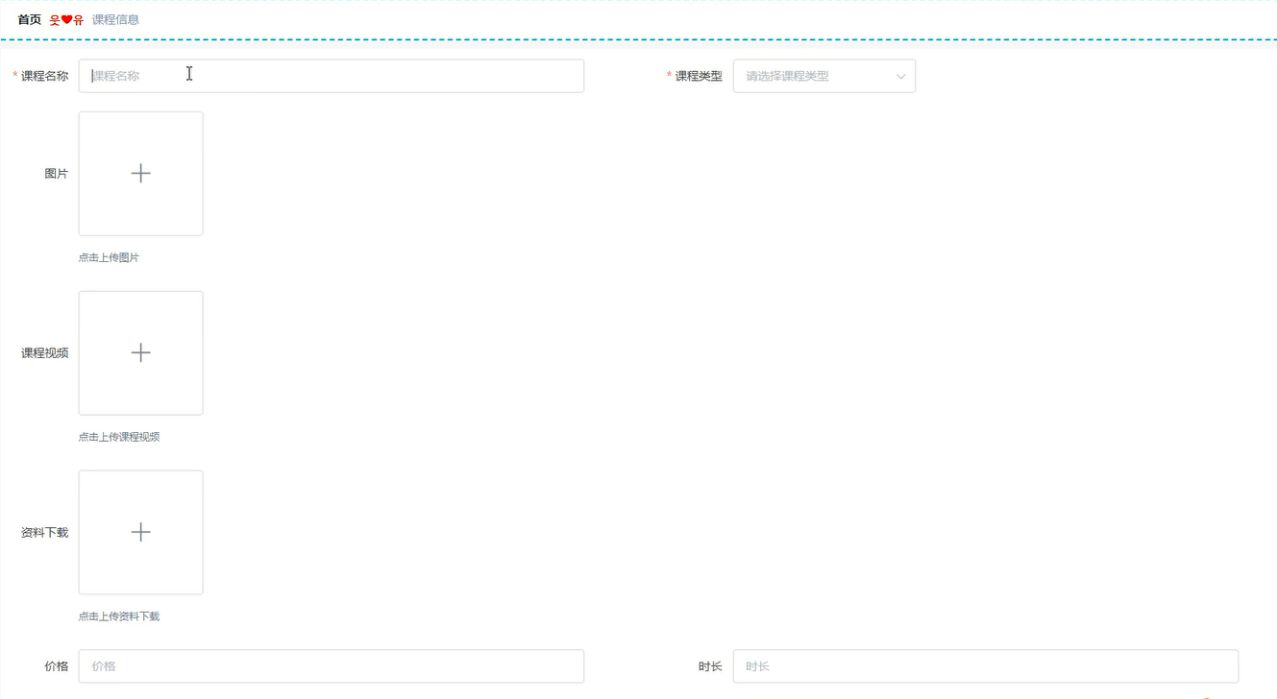Focus the 价格 input field
Image resolution: width=1277 pixels, height=699 pixels.
331,666
